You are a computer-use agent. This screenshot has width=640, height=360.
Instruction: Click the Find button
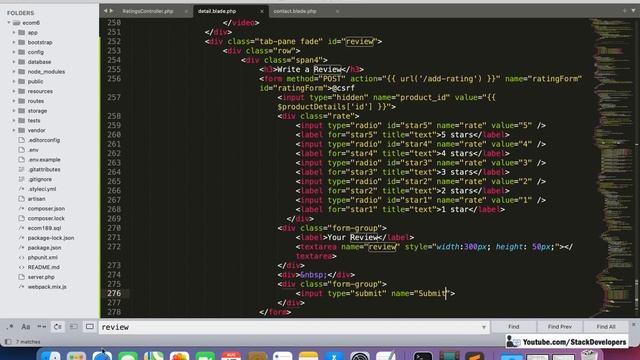pos(513,327)
